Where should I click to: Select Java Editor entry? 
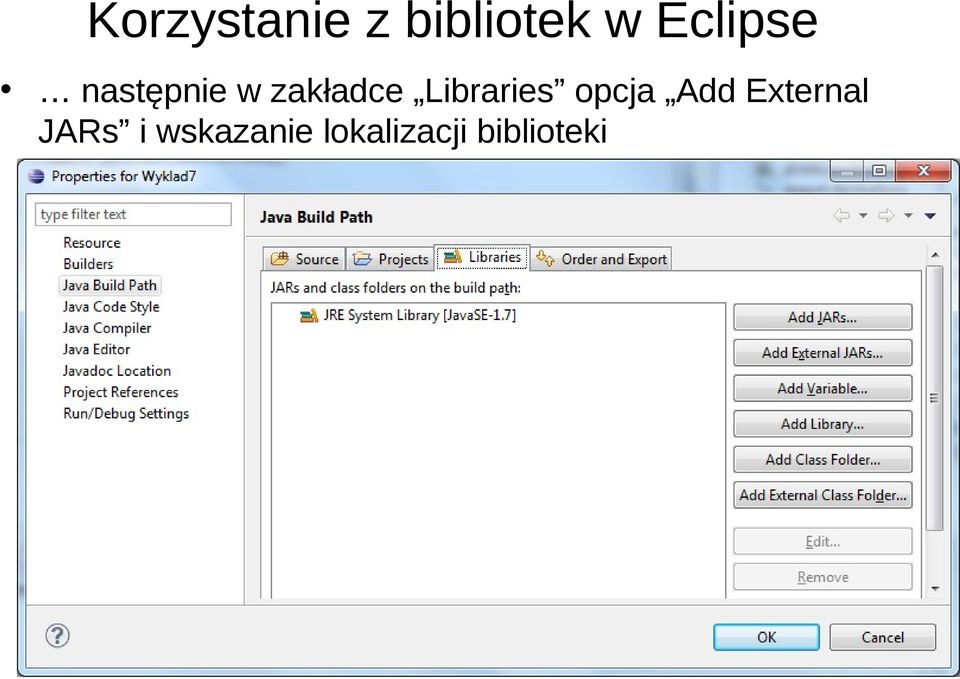pyautogui.click(x=96, y=350)
